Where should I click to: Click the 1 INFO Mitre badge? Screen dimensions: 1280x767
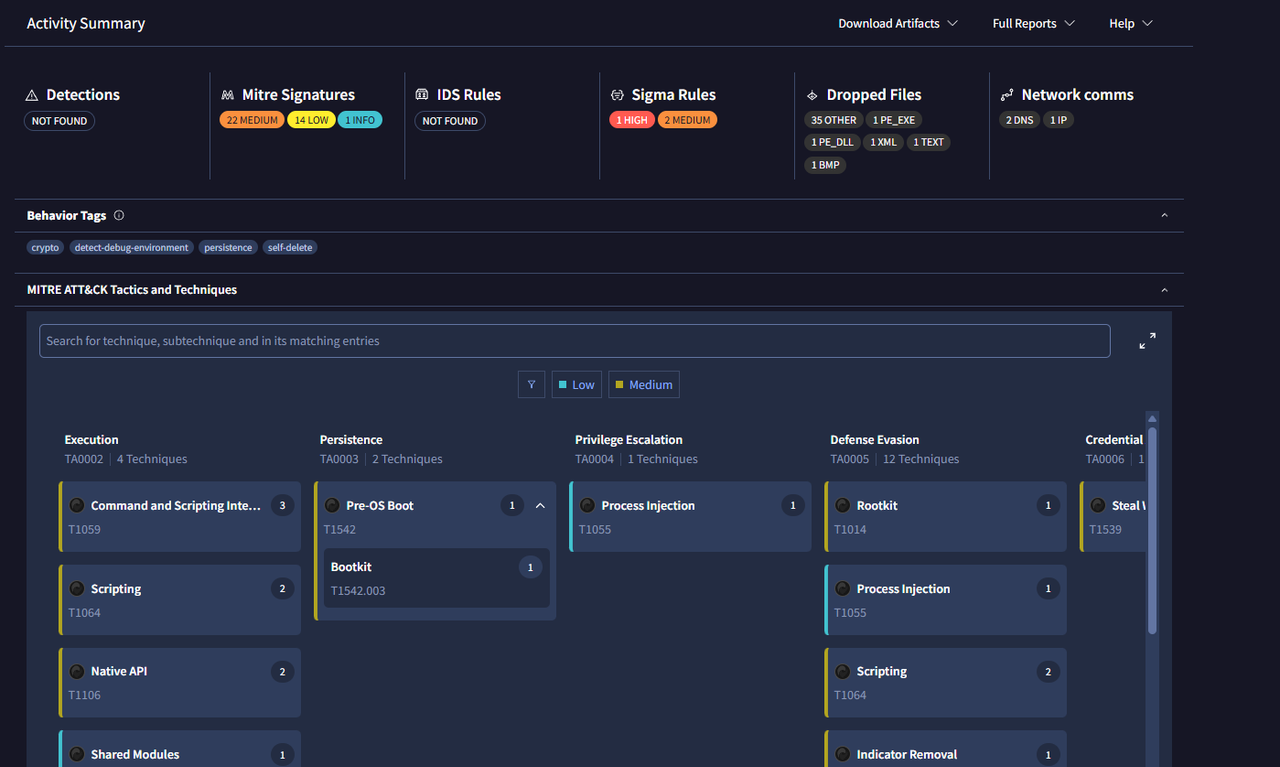(360, 120)
